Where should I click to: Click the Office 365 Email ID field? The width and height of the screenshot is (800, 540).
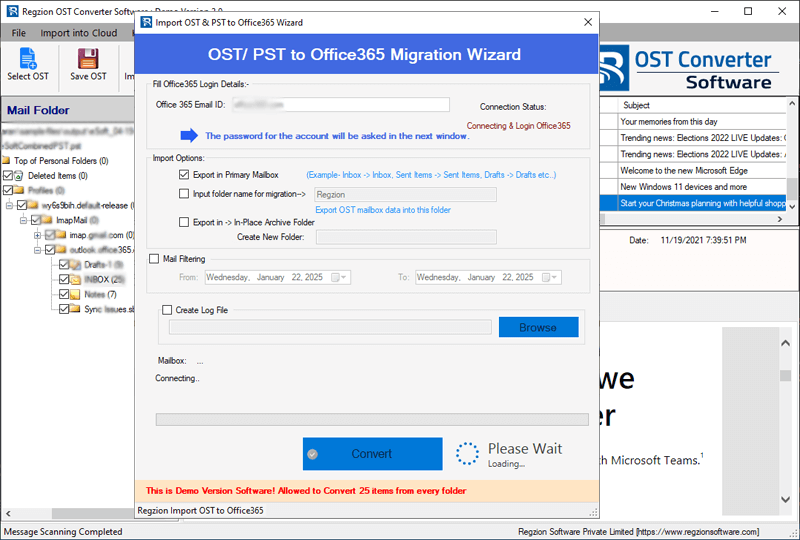tap(340, 104)
